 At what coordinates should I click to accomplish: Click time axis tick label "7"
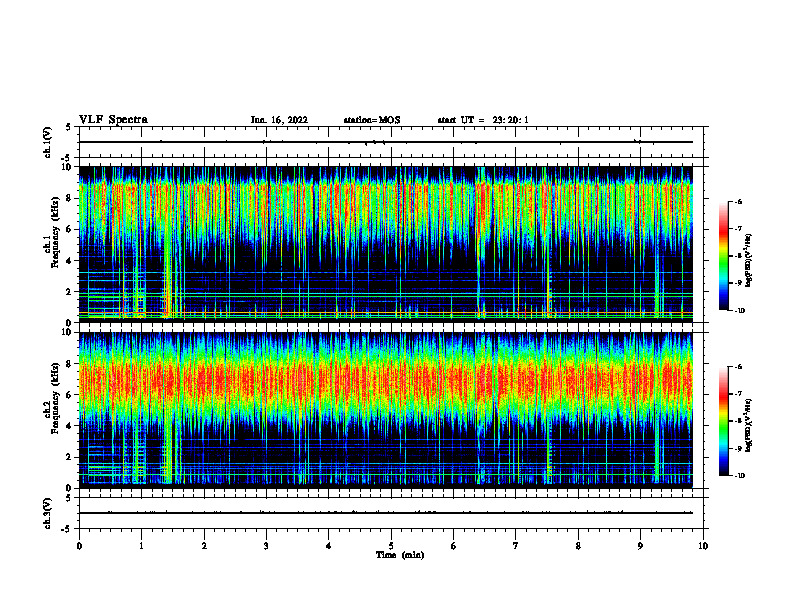coord(516,546)
